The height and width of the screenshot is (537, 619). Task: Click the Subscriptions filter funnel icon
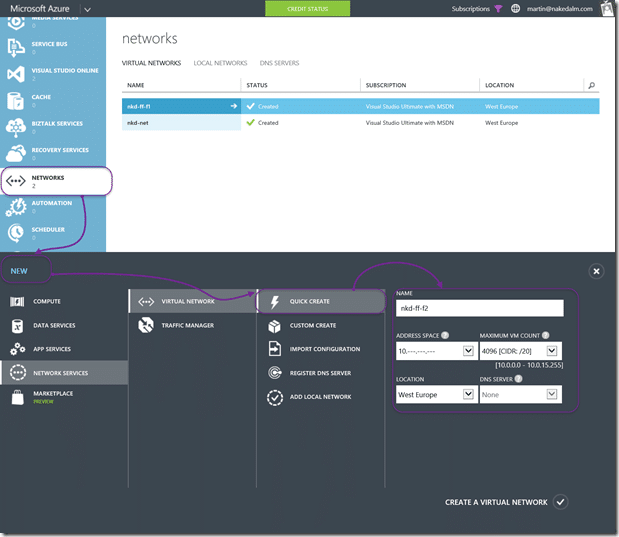(x=498, y=9)
